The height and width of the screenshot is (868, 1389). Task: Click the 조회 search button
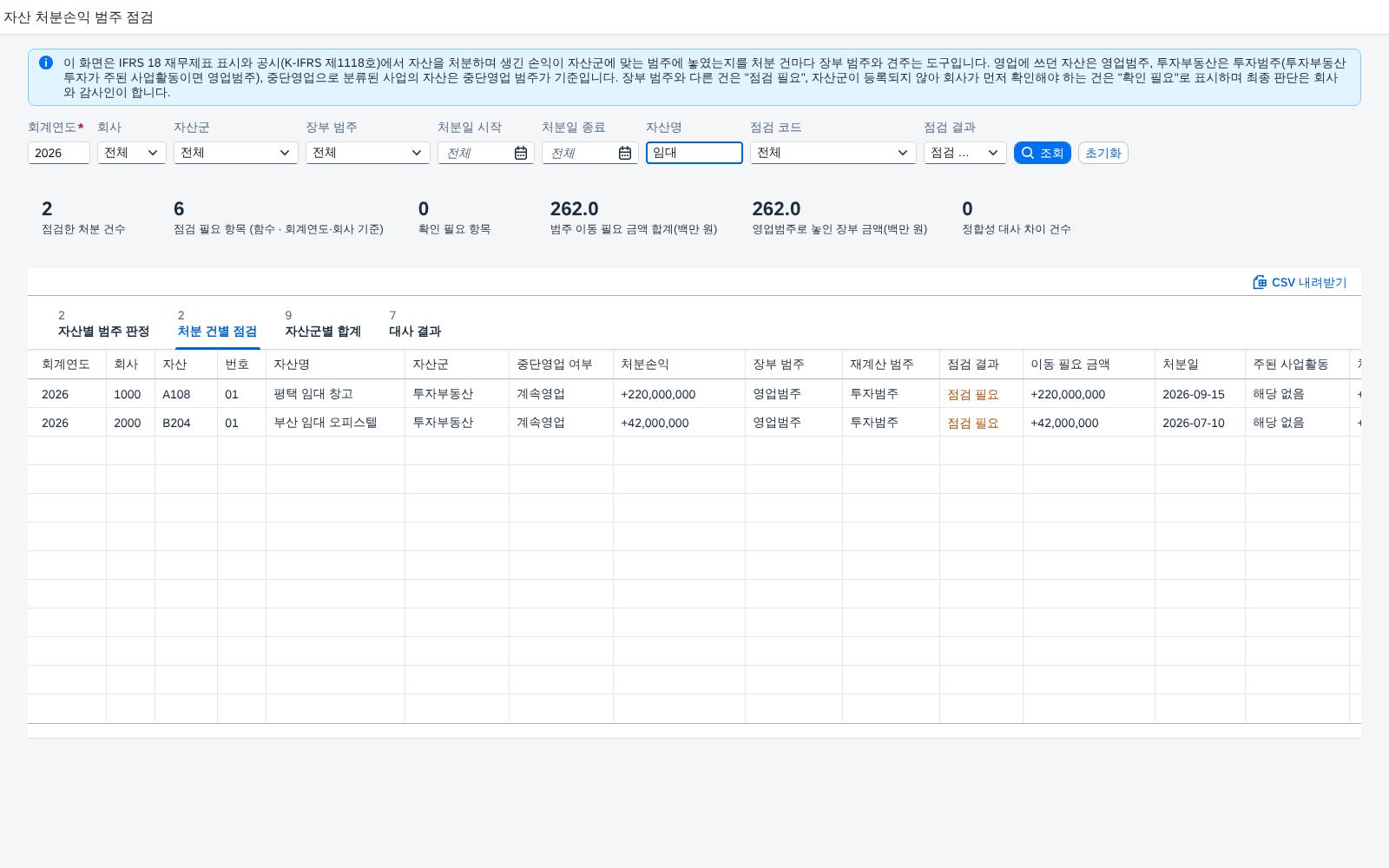1043,153
